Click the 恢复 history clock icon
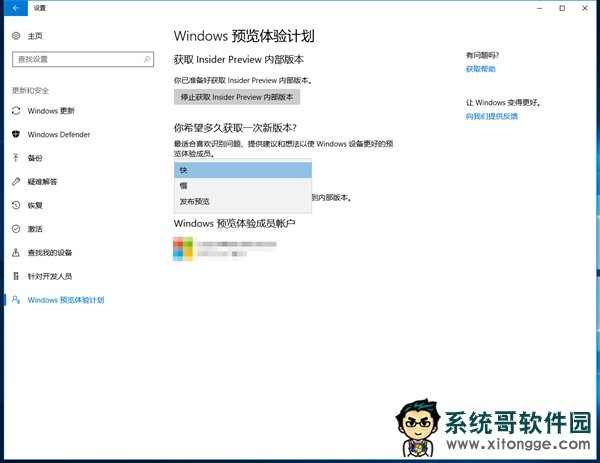600x463 pixels. pos(16,205)
